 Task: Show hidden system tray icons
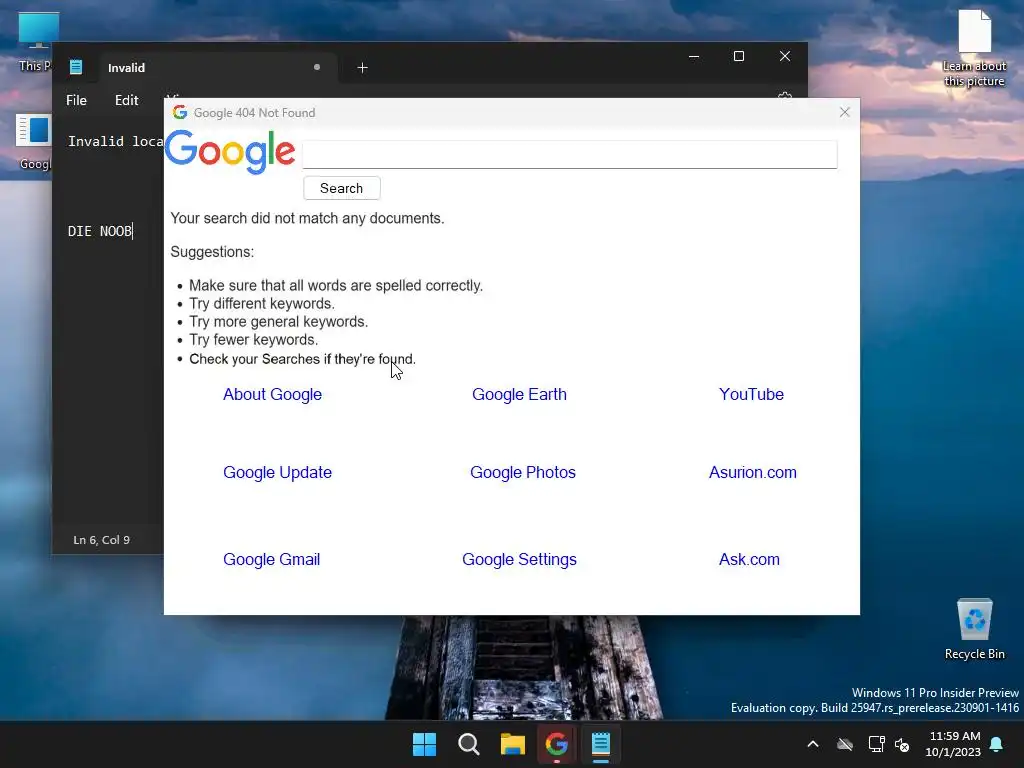pyautogui.click(x=813, y=744)
